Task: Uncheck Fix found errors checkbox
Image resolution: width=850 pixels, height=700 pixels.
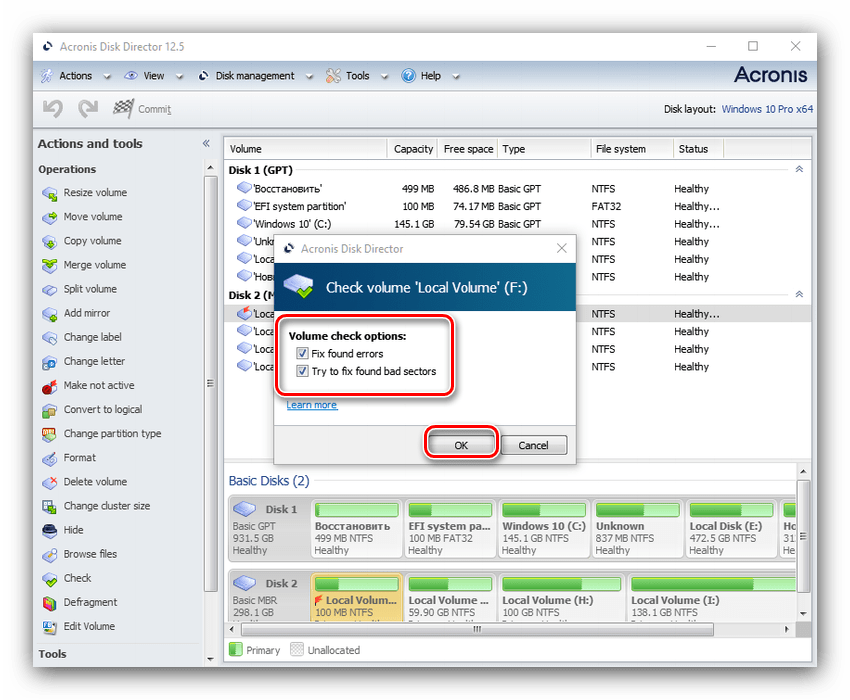Action: (x=302, y=354)
